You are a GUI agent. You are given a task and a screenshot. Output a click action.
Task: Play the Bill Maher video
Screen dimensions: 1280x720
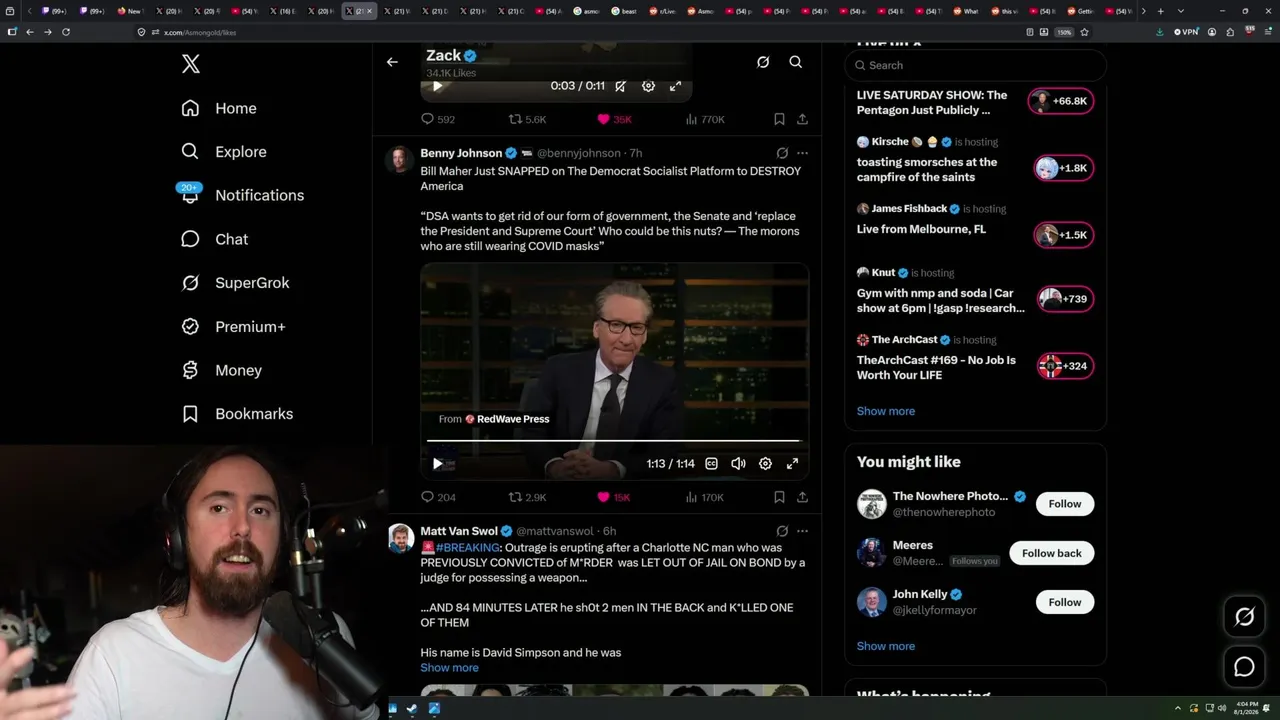pos(437,463)
